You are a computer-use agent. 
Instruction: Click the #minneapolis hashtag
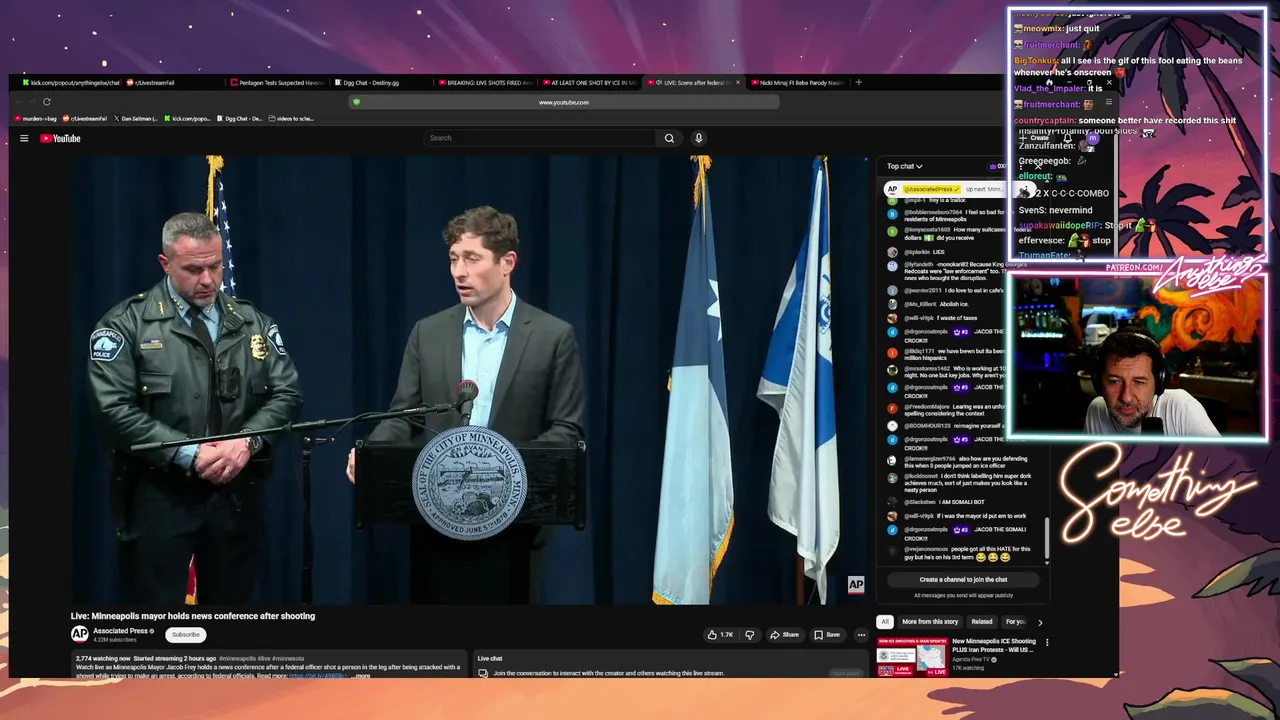(x=236, y=659)
